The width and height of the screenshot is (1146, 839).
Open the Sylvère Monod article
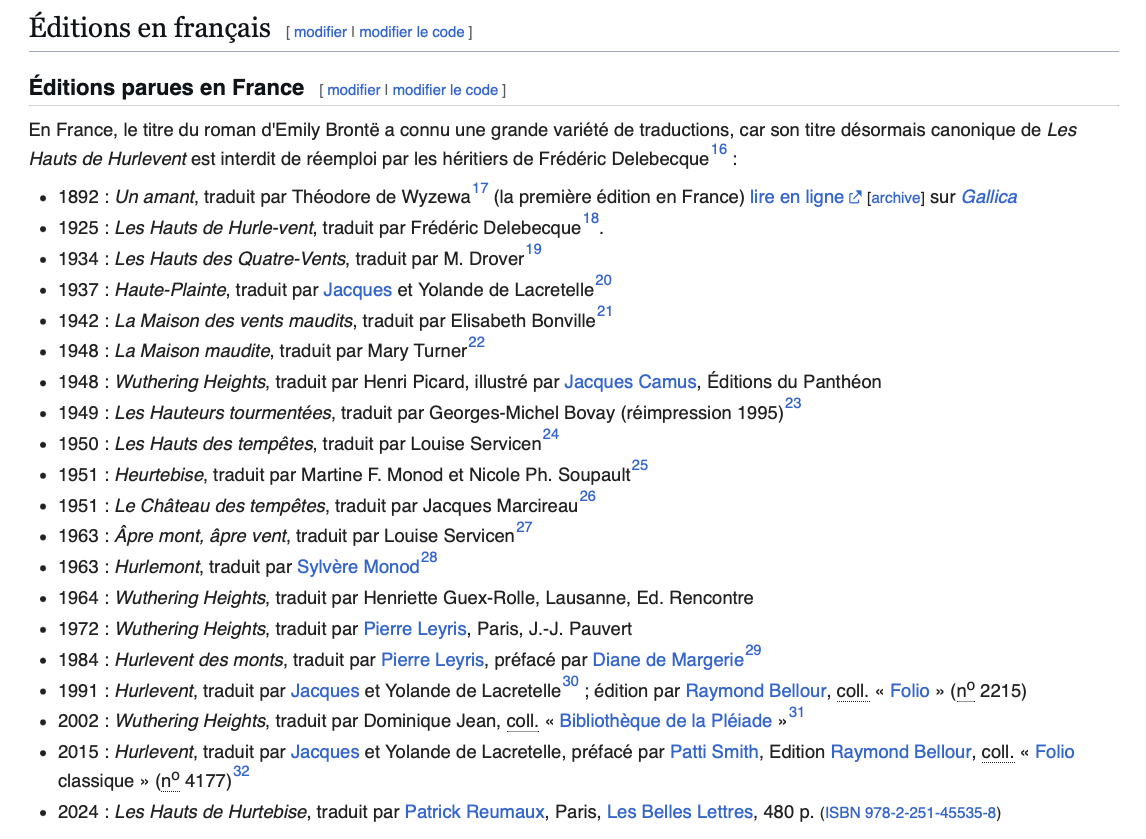(358, 567)
